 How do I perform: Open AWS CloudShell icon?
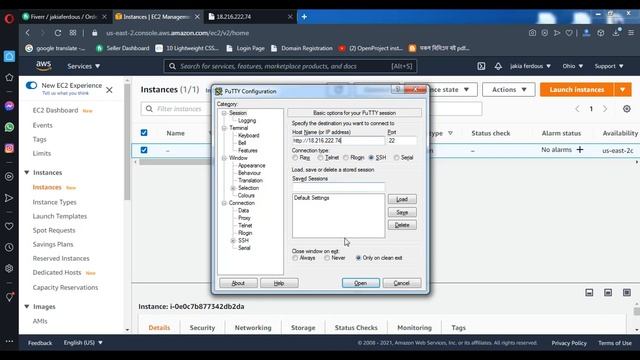pos(481,66)
